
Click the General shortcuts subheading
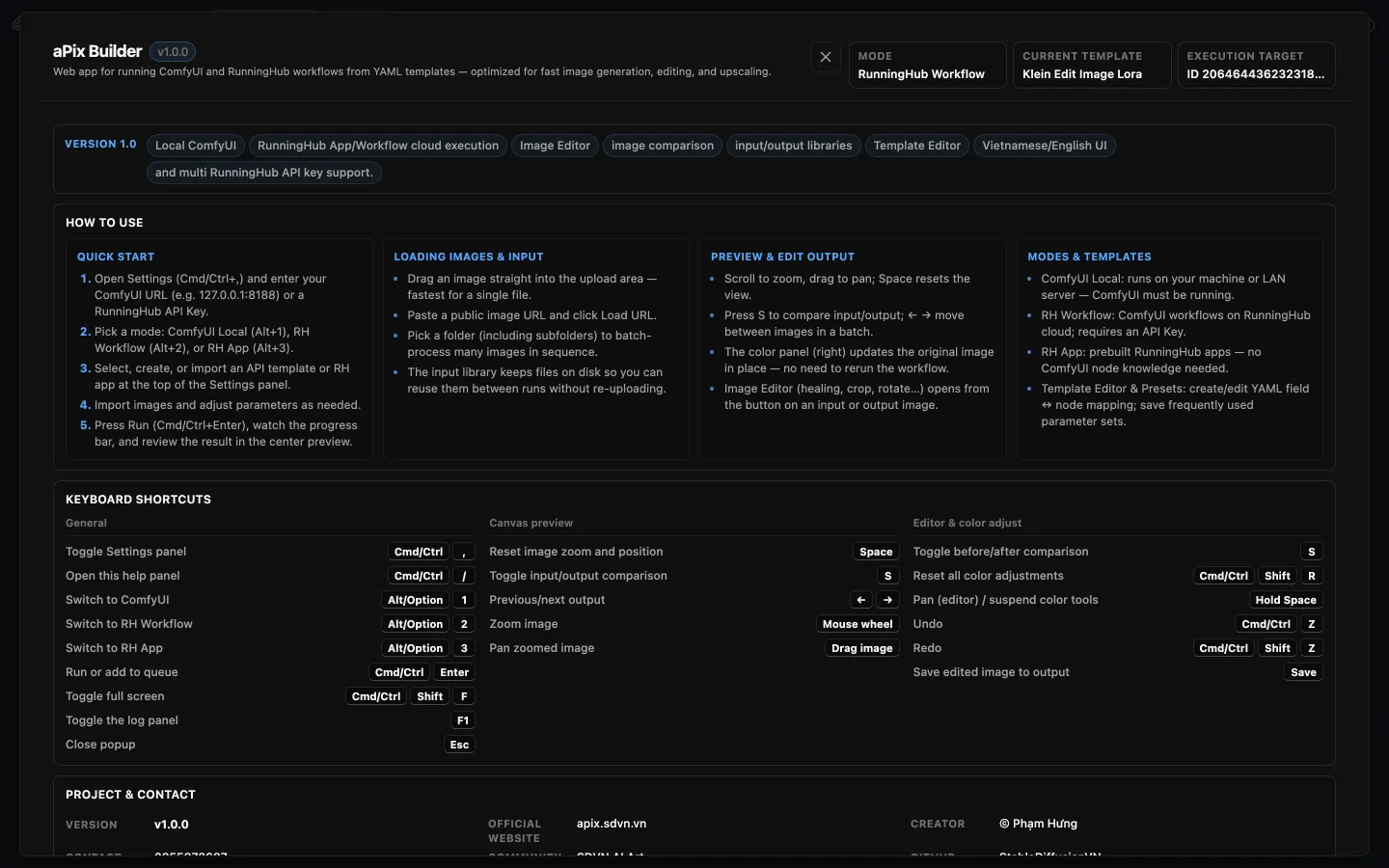point(86,523)
